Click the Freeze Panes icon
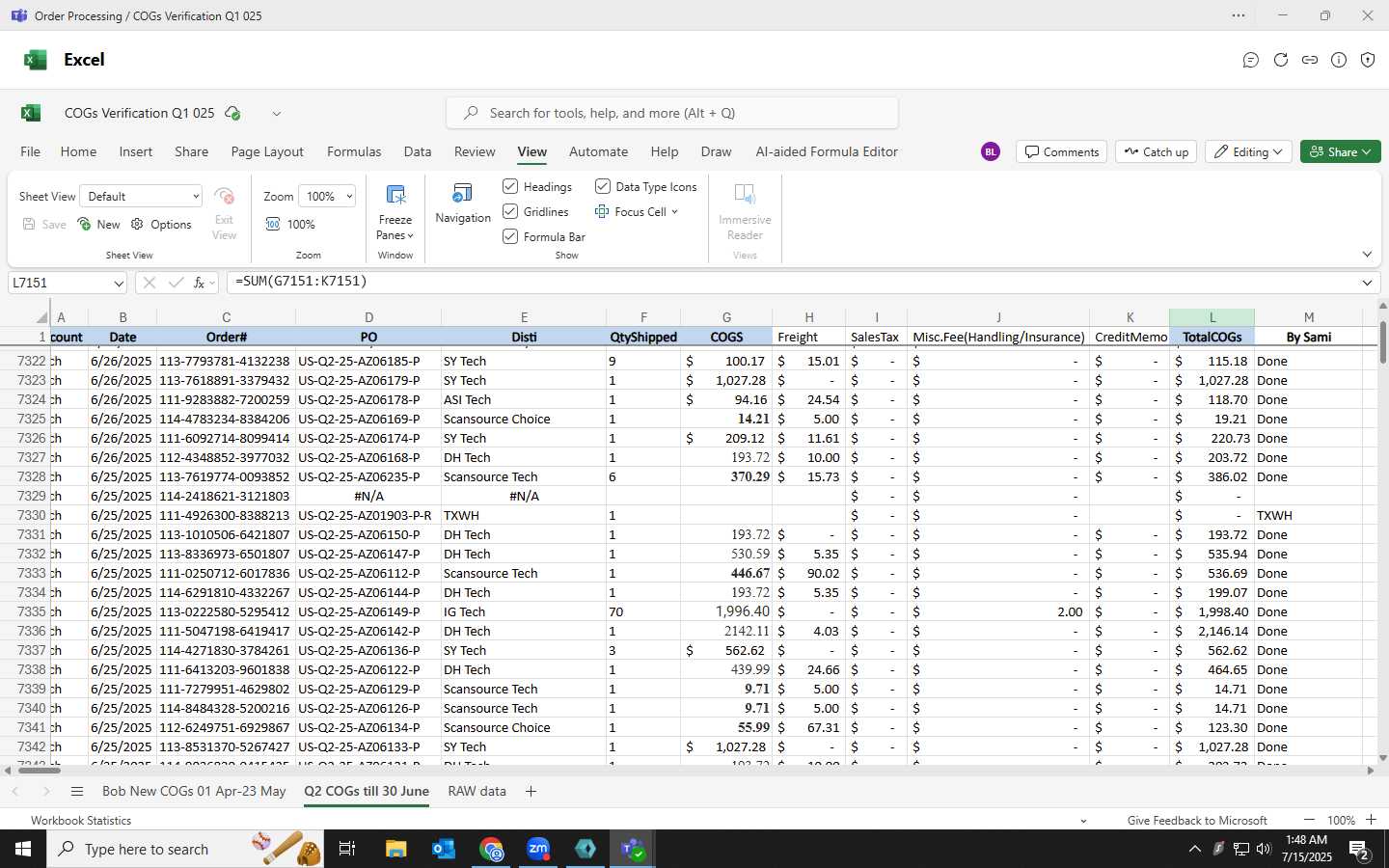The width and height of the screenshot is (1389, 868). tap(395, 195)
